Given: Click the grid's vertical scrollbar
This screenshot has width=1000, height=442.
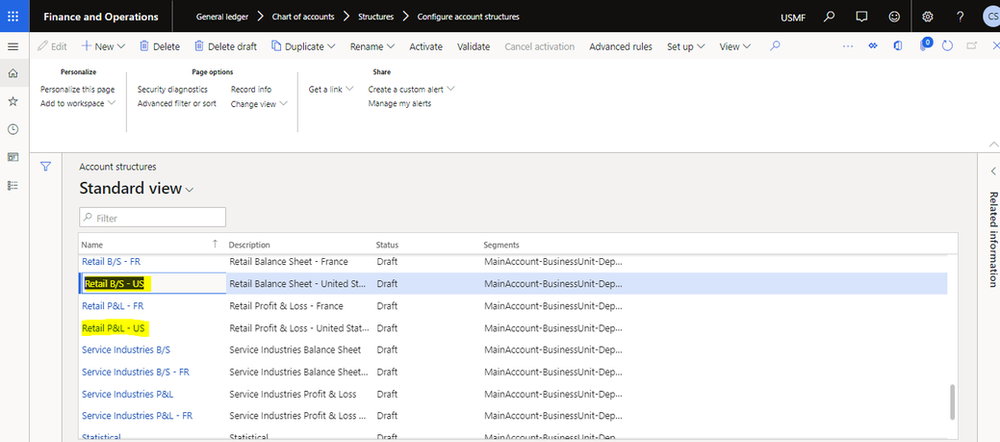Looking at the screenshot, I should pos(952,400).
